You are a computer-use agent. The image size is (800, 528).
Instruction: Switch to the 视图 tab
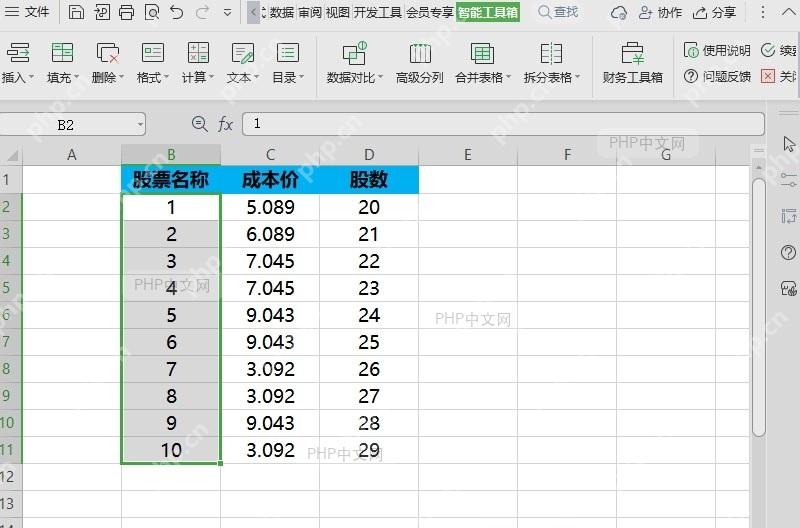pos(337,12)
